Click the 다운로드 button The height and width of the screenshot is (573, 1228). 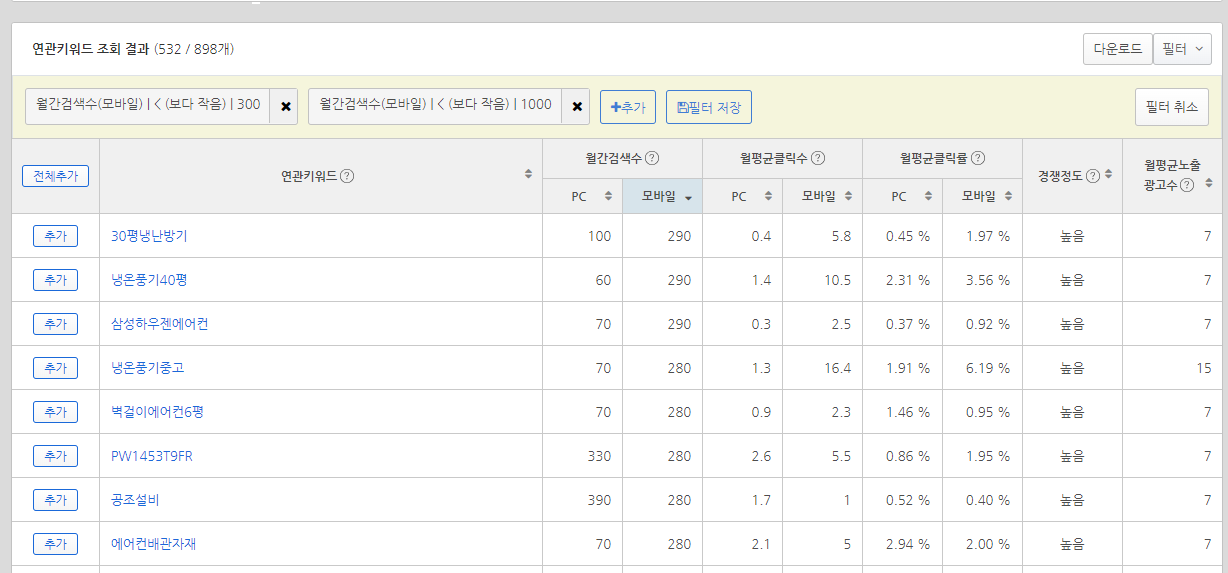tap(1117, 49)
